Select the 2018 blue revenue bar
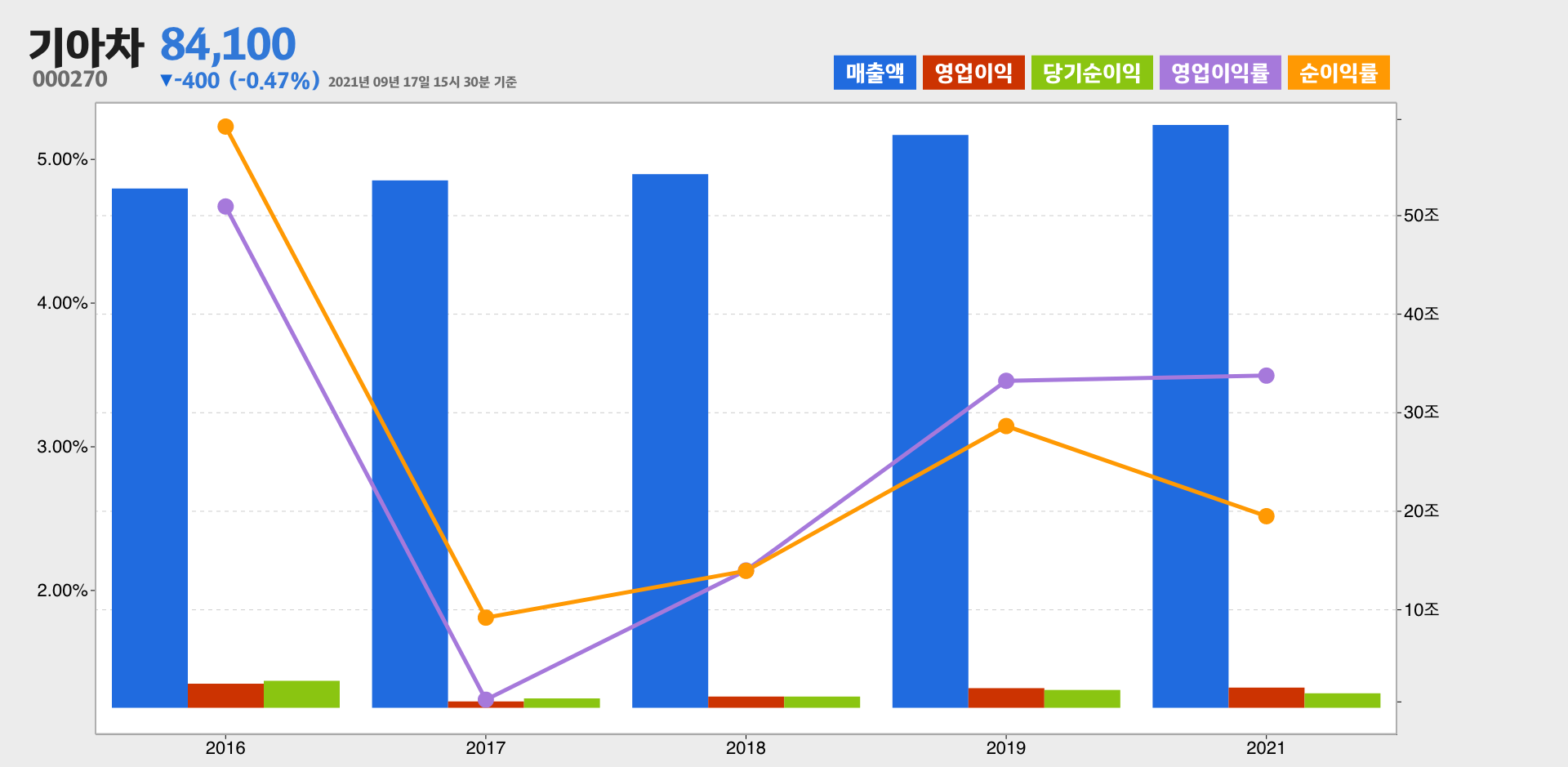Screen dimensions: 1568x767 [x=670, y=440]
